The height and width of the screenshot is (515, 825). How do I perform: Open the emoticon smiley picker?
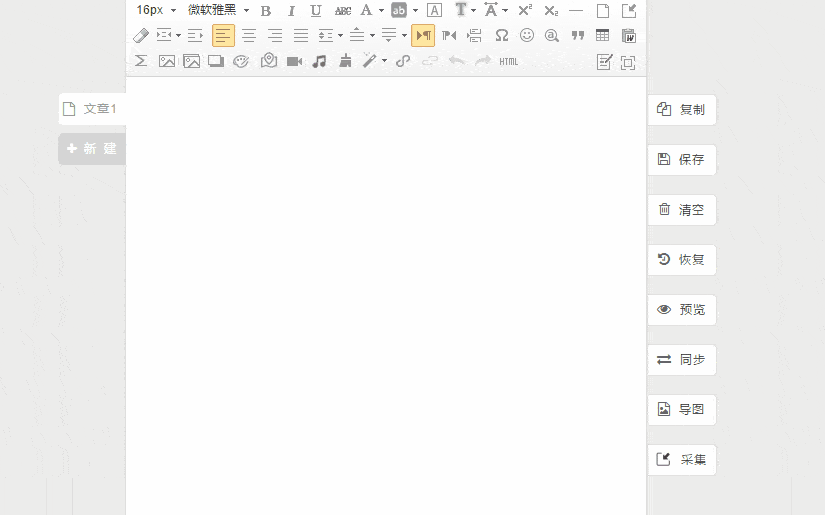pos(527,35)
